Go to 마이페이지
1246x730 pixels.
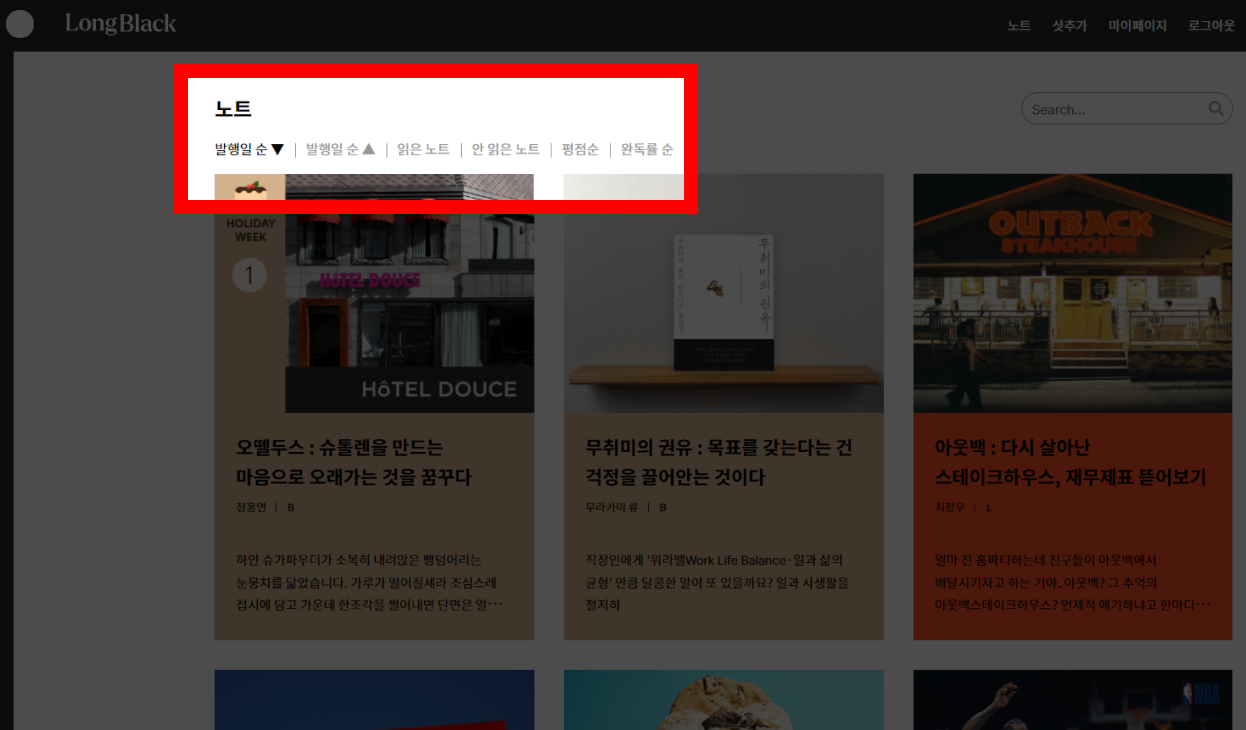click(x=1137, y=26)
